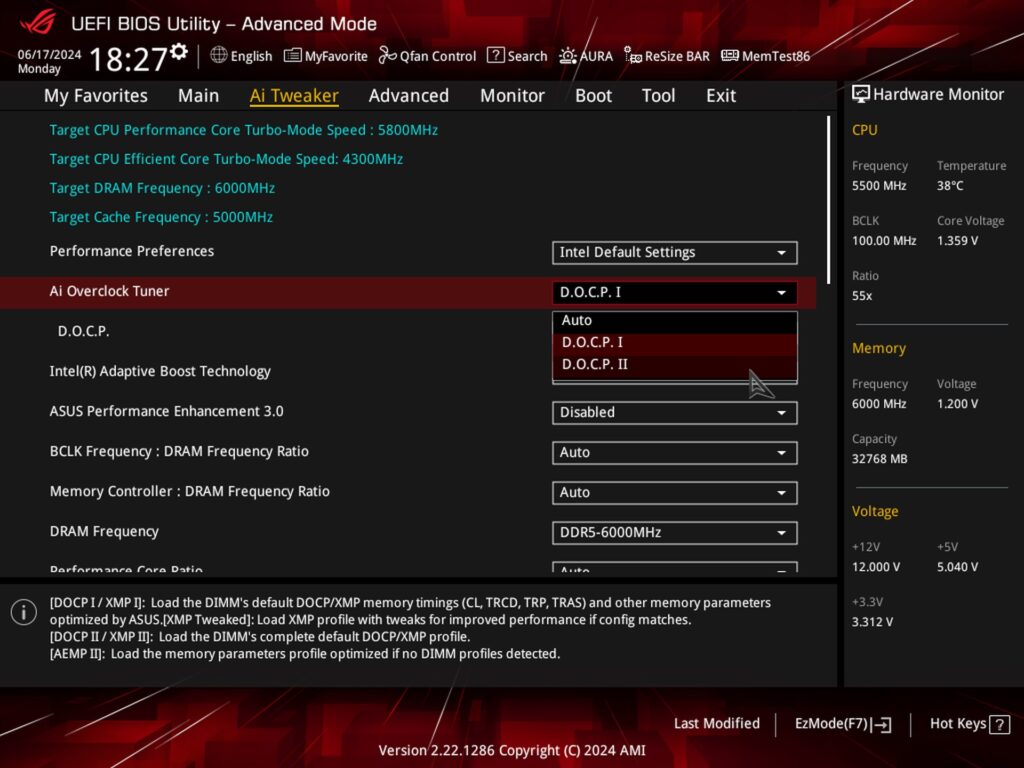The image size is (1024, 768).
Task: Expand DRAM Frequency DDR5-6000MHz dropdown
Action: (675, 533)
